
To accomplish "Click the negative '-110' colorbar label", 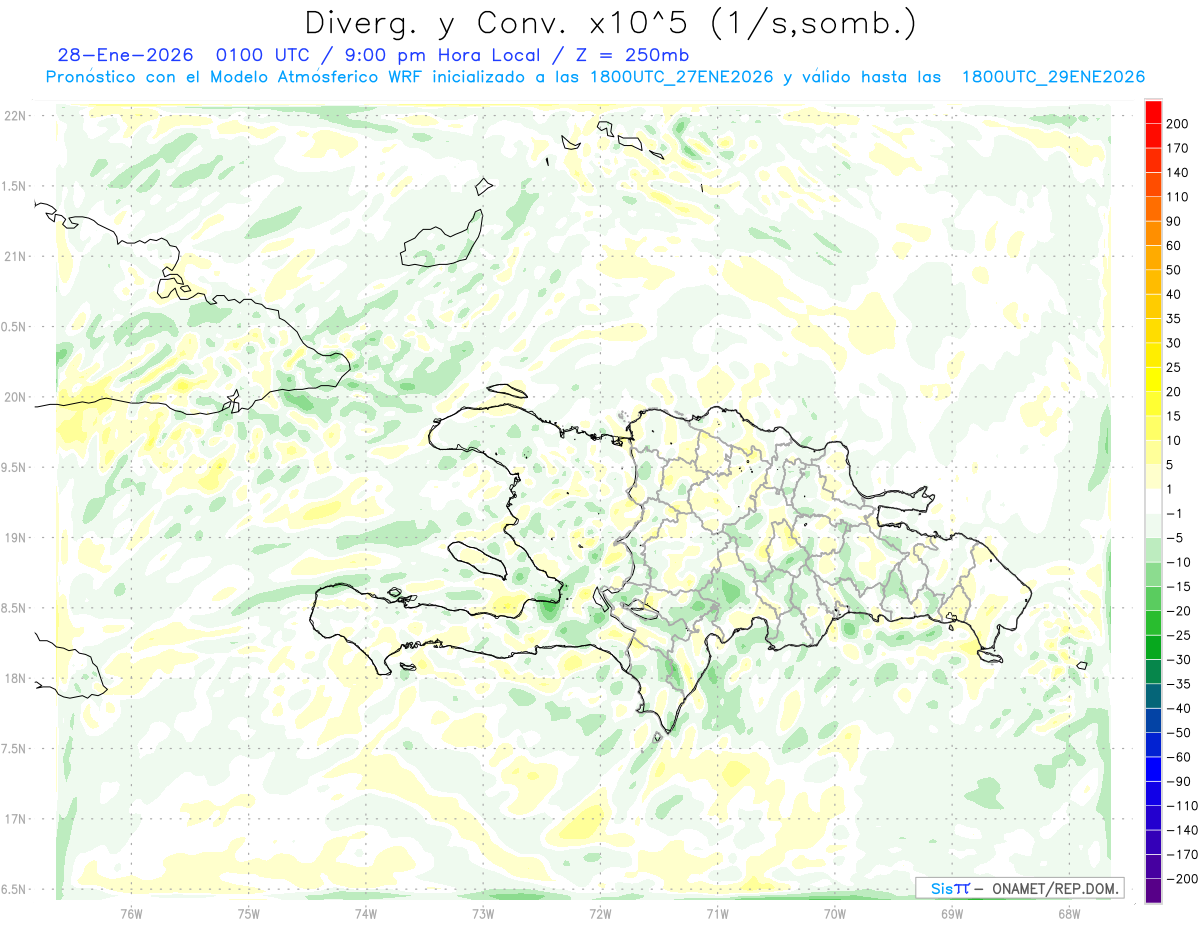I will point(1182,806).
